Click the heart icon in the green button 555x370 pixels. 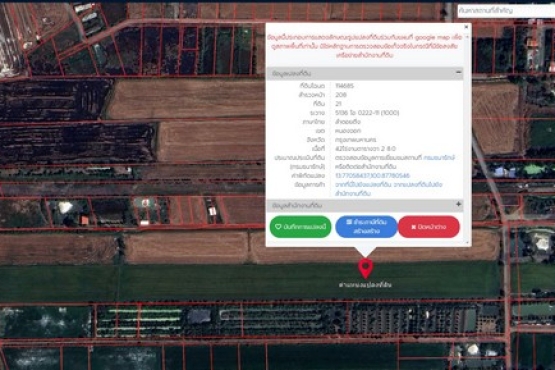click(x=278, y=227)
